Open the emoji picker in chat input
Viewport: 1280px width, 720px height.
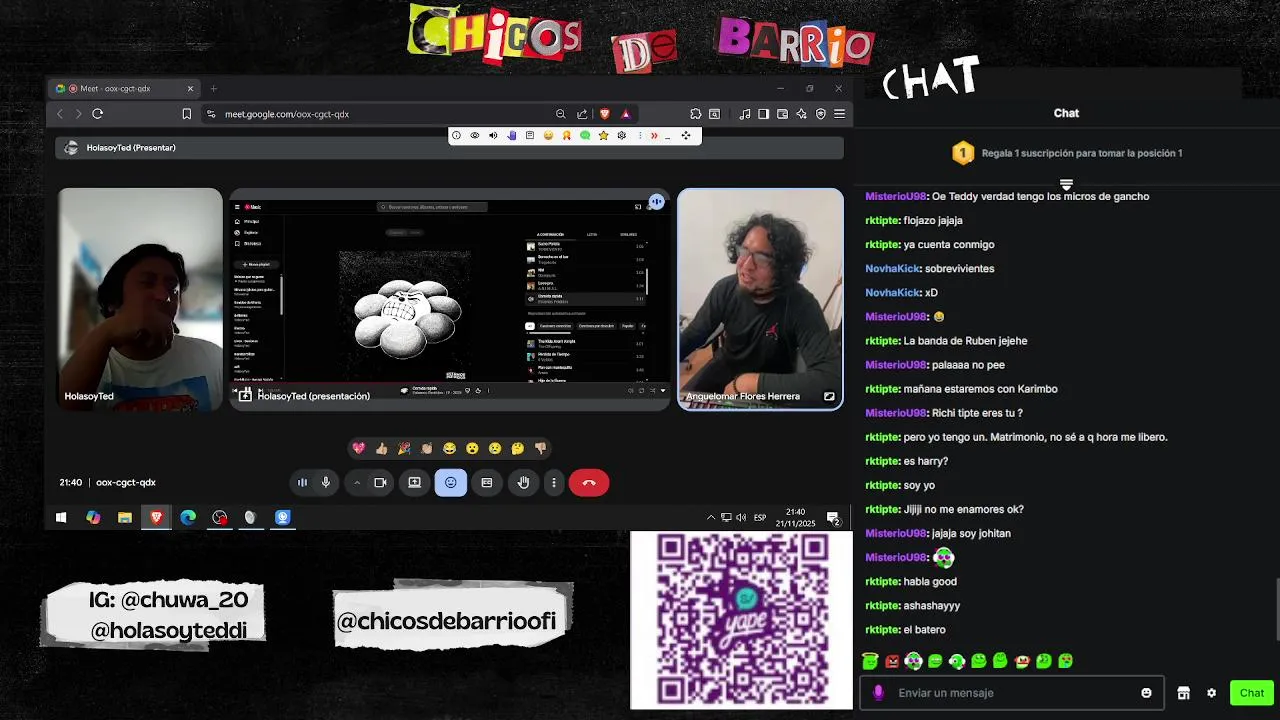point(1146,693)
